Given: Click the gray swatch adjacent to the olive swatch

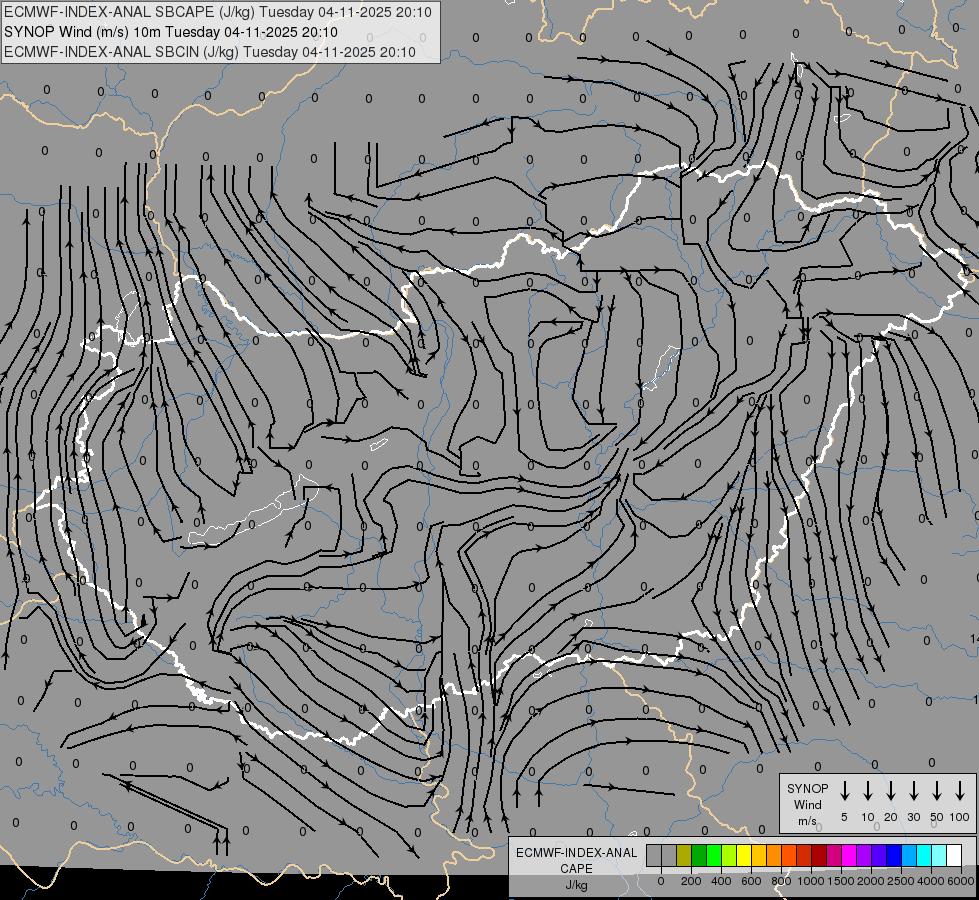Looking at the screenshot, I should (x=669, y=856).
